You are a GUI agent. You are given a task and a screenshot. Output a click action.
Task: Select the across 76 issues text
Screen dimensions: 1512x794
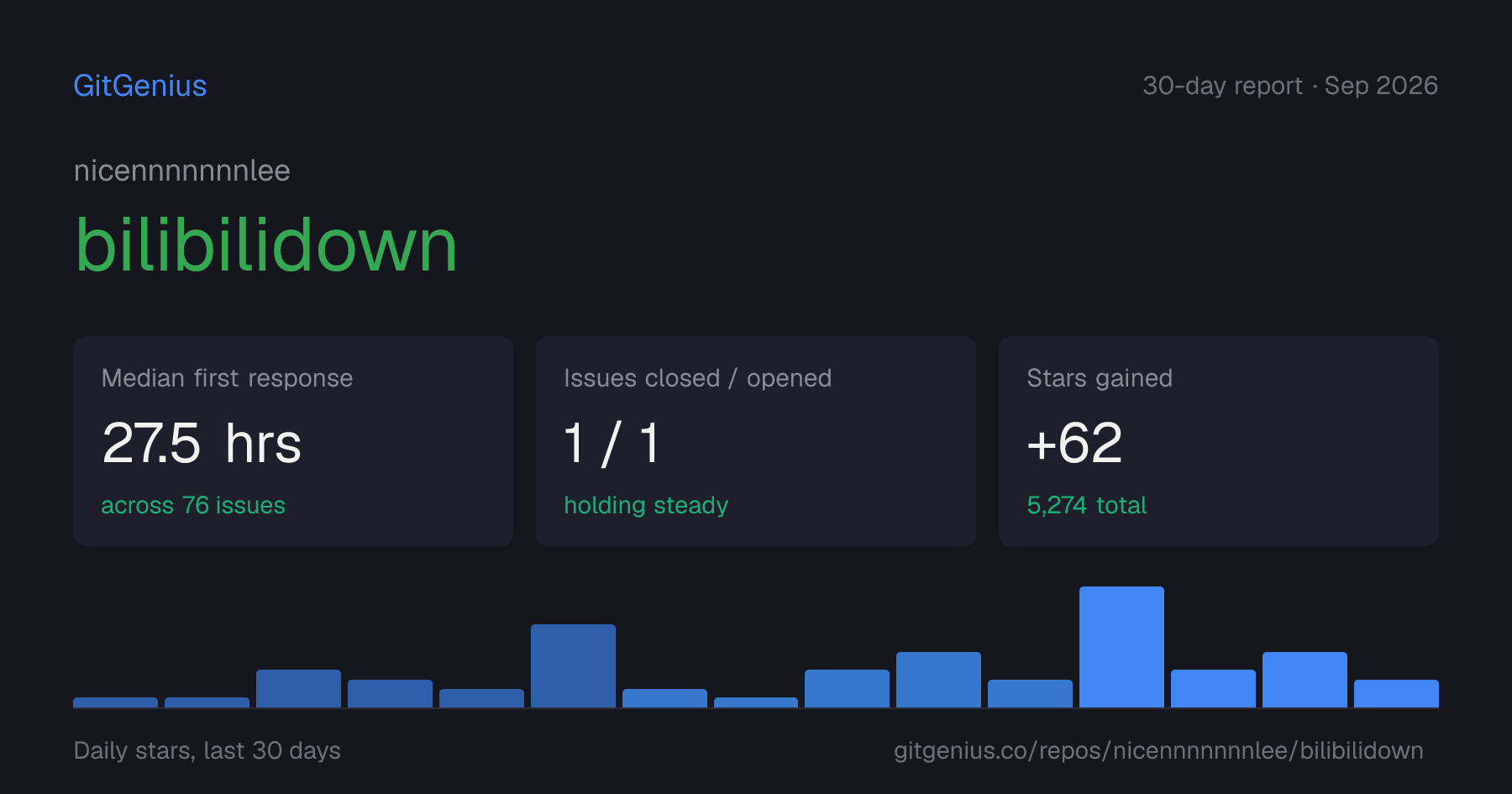[x=193, y=505]
